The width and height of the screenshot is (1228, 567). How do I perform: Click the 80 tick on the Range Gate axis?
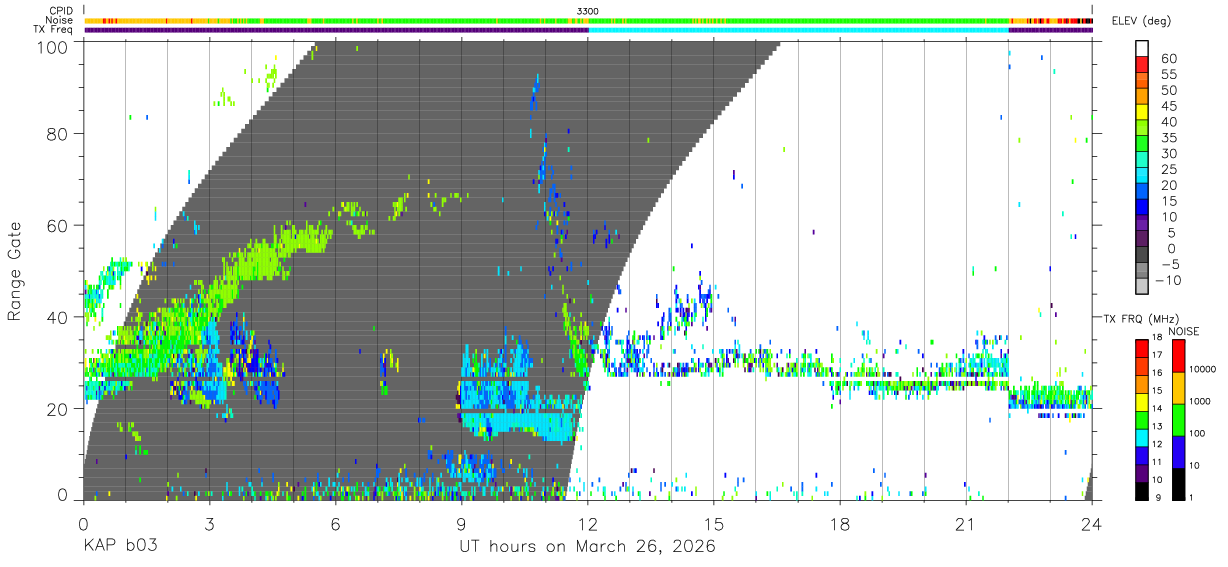click(x=58, y=133)
